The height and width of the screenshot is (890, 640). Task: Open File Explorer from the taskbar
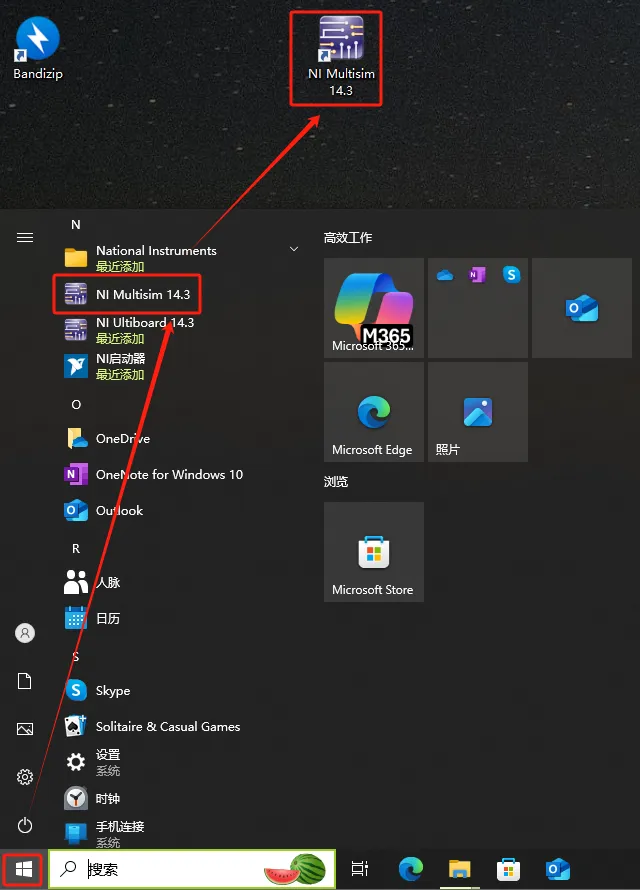(460, 869)
